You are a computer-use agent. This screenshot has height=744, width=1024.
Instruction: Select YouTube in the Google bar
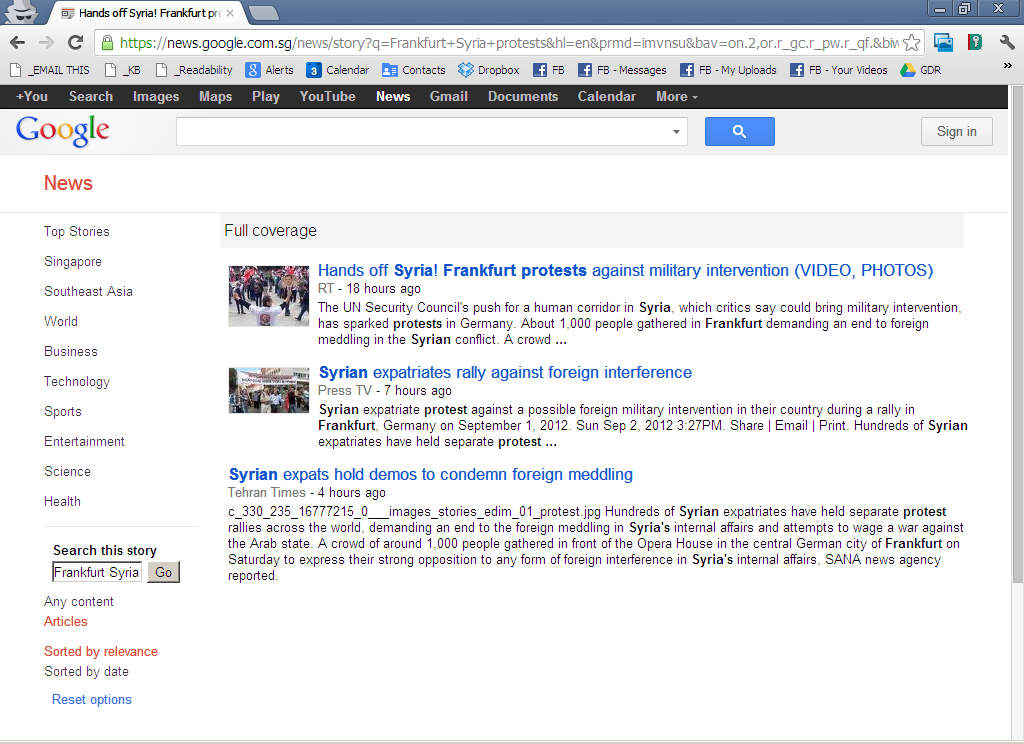(x=327, y=97)
